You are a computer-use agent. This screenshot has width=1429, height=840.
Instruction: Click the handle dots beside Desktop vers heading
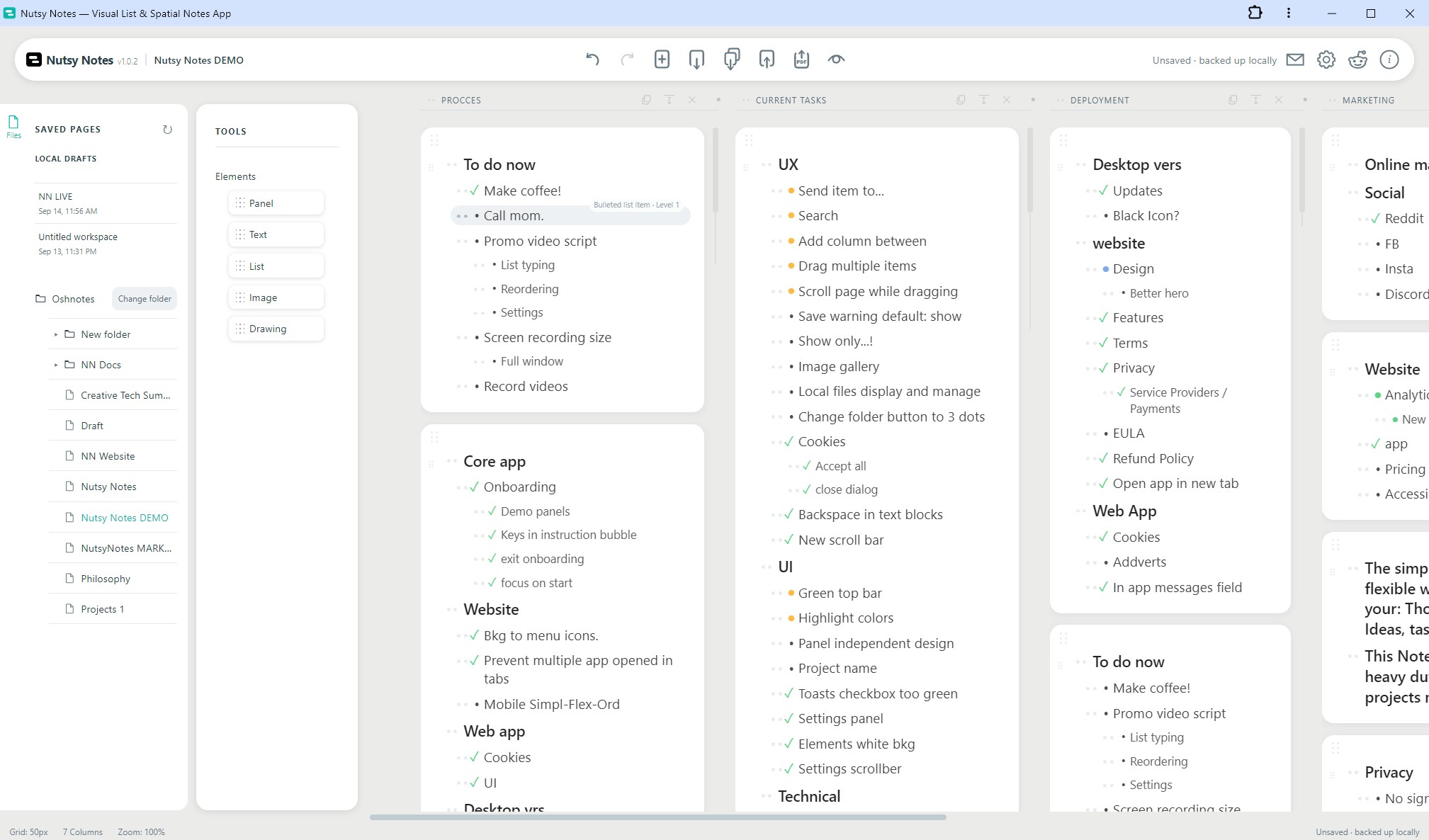click(x=1080, y=164)
